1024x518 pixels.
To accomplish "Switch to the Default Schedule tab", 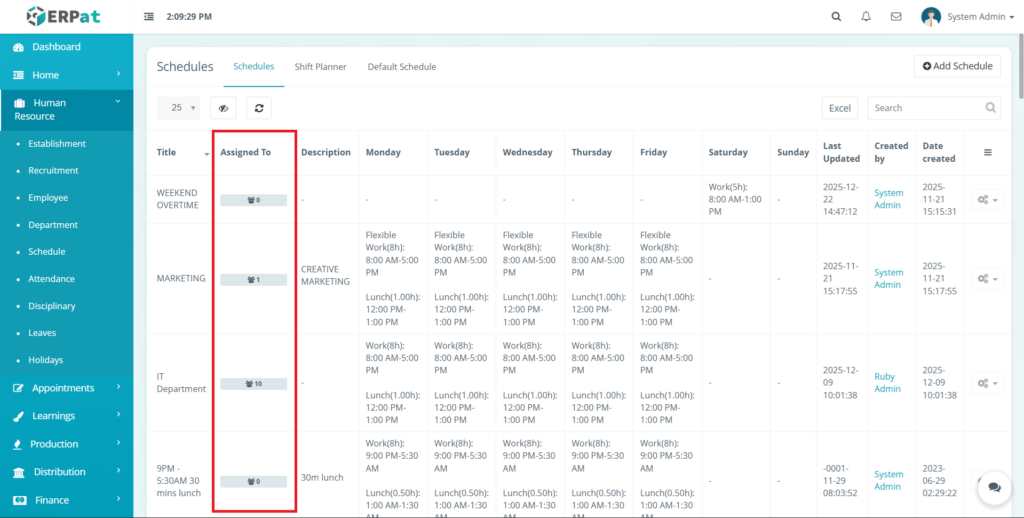I will pyautogui.click(x=401, y=67).
